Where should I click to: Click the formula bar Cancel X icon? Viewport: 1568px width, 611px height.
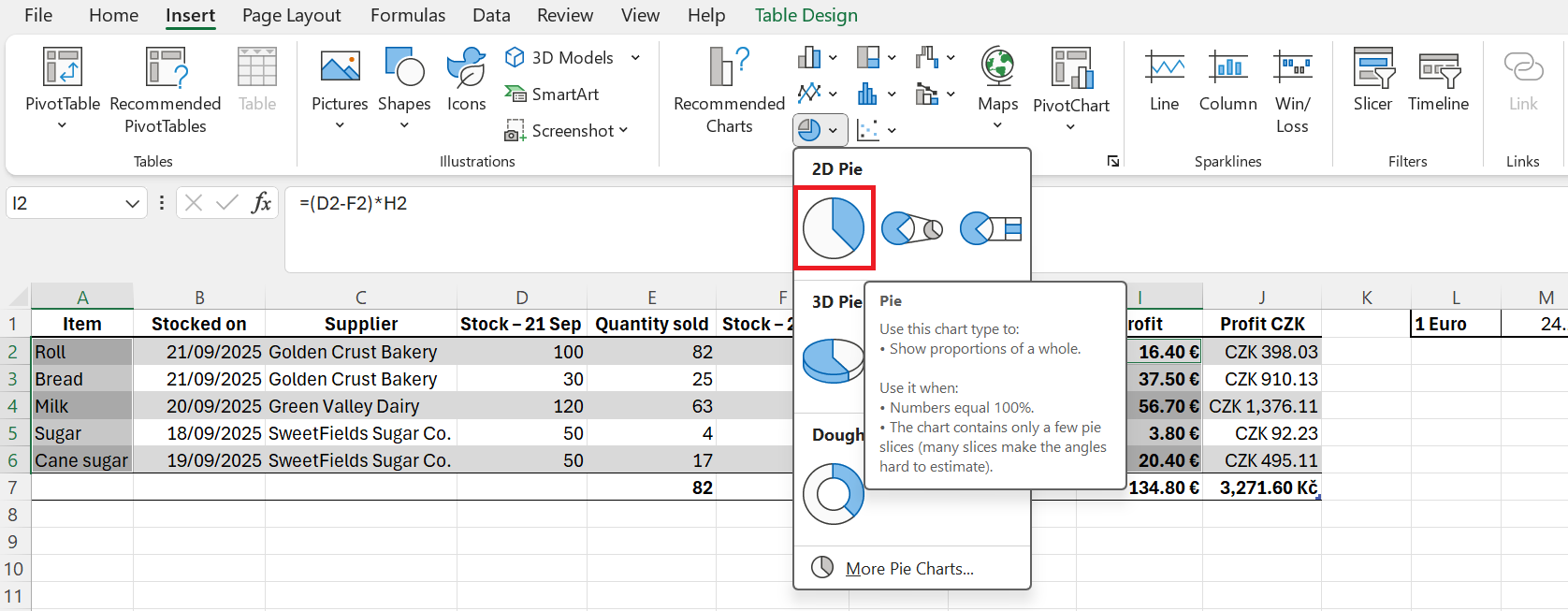[x=194, y=203]
